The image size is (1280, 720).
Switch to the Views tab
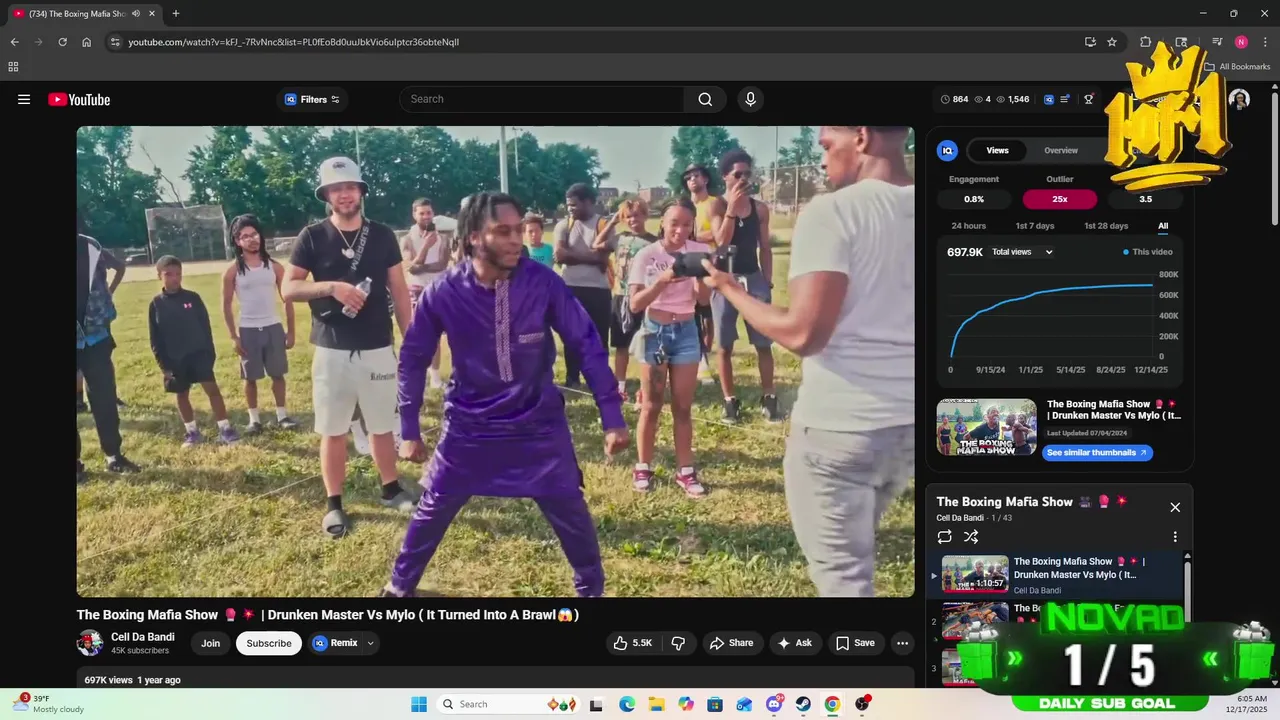[x=997, y=150]
